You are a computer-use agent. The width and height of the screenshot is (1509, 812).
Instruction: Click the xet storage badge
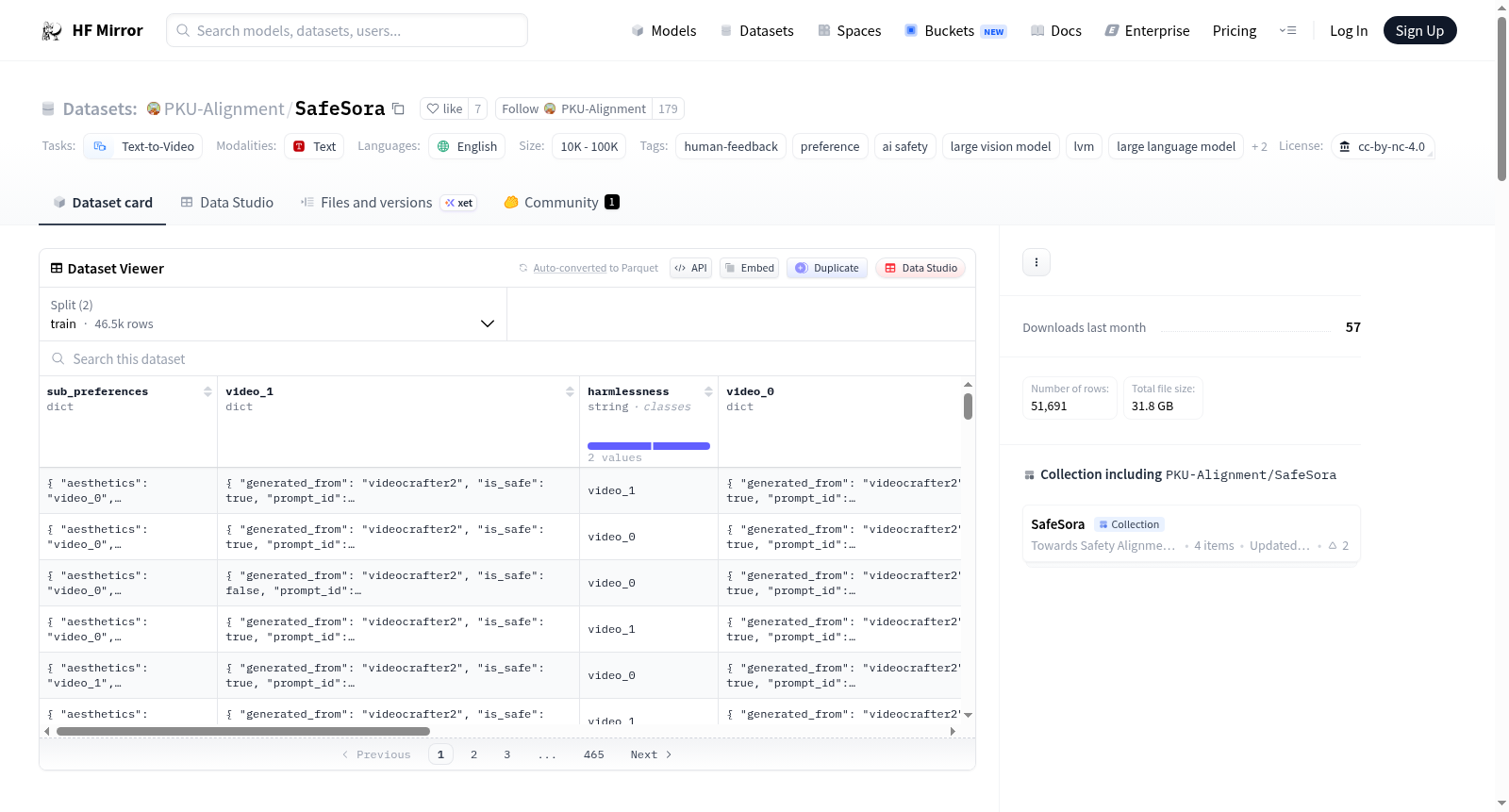459,203
